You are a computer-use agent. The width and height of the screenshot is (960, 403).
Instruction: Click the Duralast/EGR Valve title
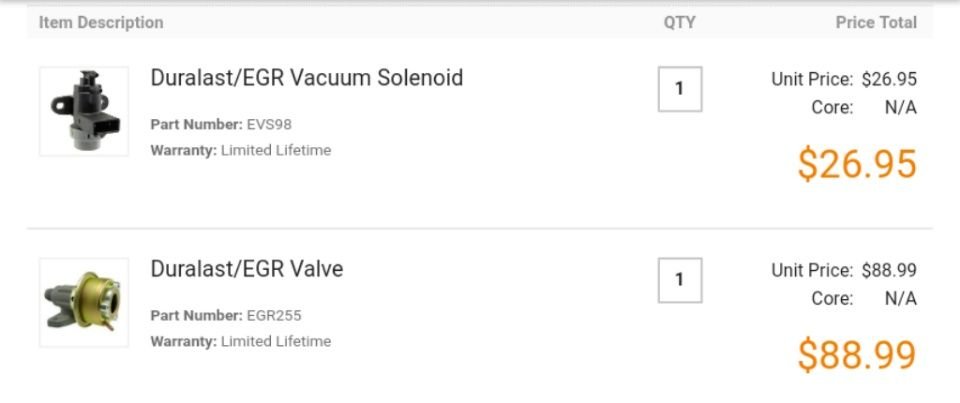[247, 269]
